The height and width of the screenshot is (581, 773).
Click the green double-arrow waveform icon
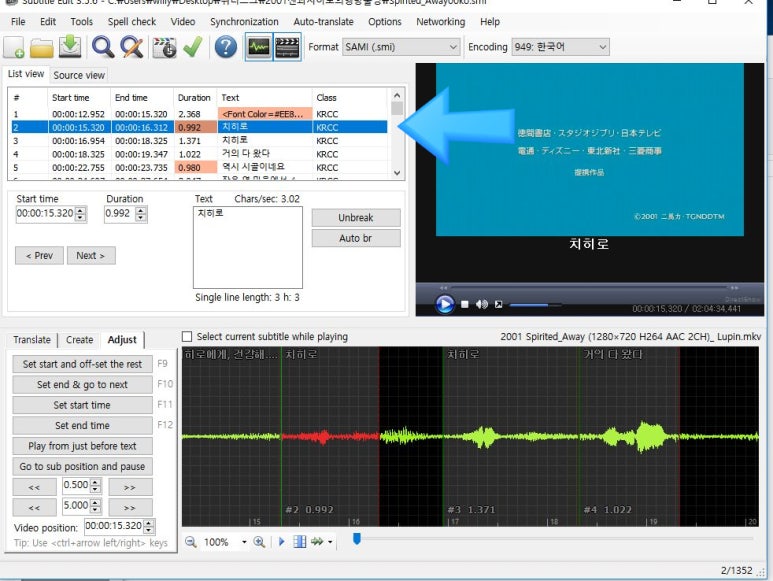[x=317, y=542]
